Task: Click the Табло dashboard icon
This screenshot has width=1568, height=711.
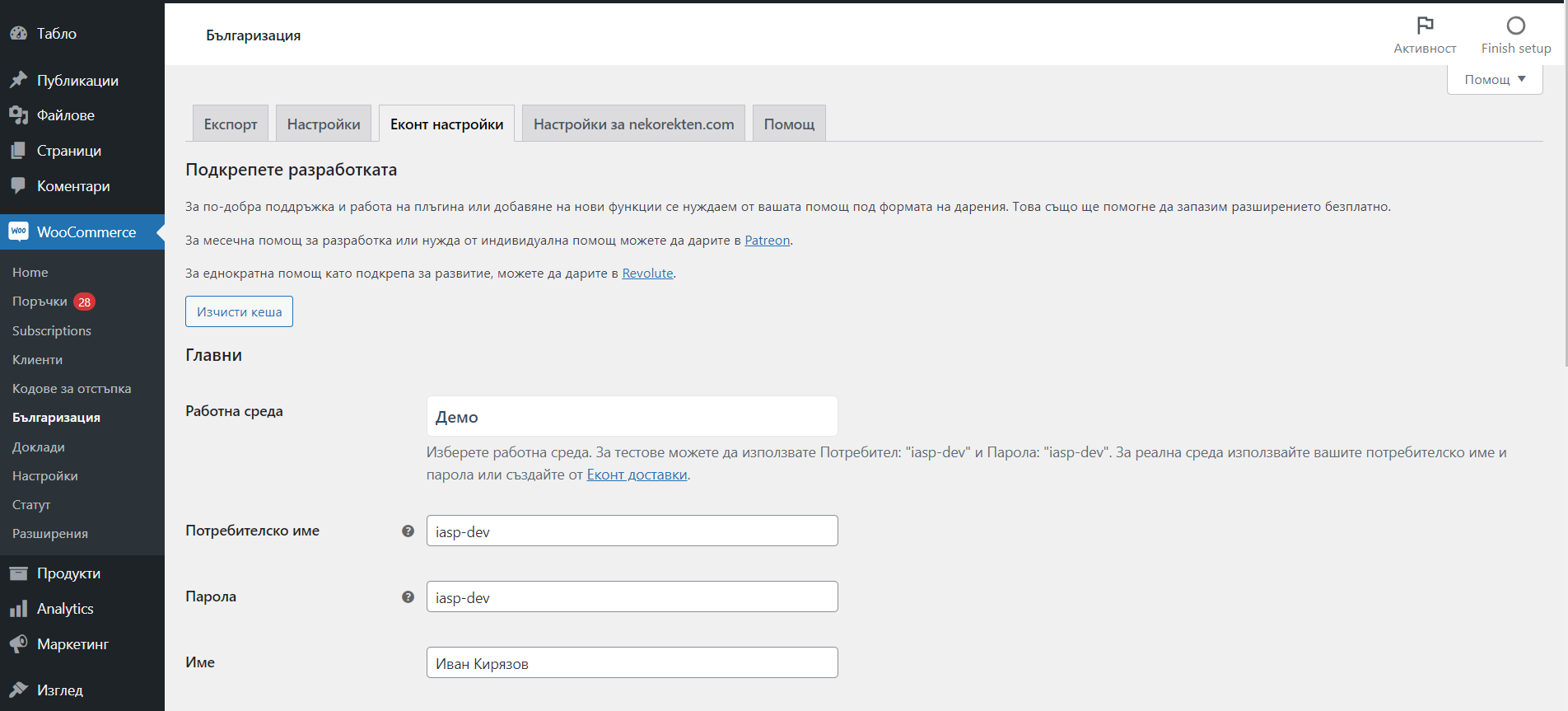Action: coord(18,34)
